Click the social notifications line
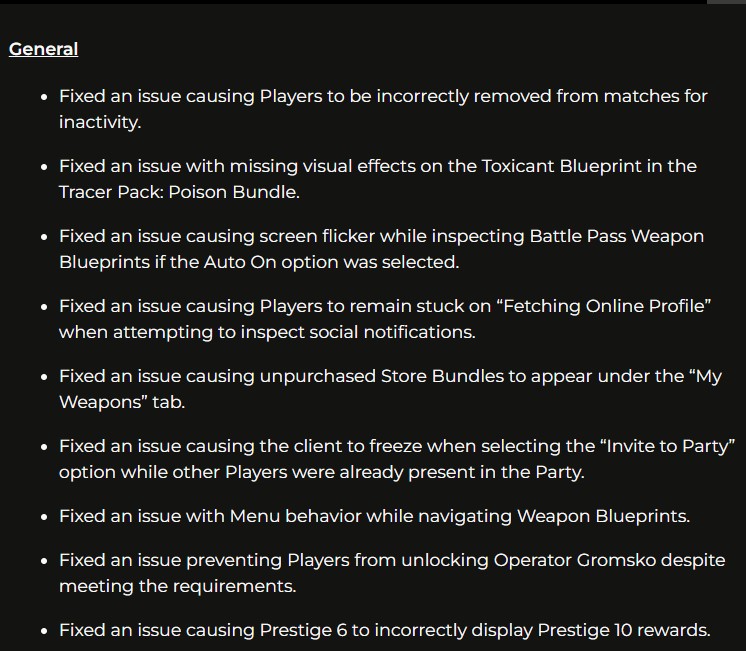The height and width of the screenshot is (651, 746). click(267, 331)
